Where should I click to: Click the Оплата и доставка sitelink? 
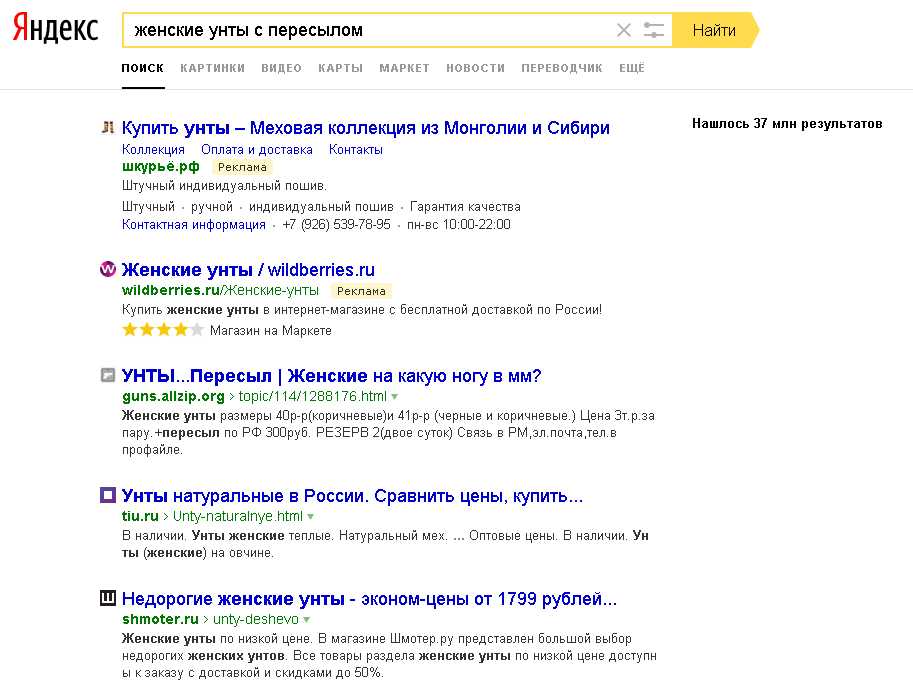click(257, 149)
